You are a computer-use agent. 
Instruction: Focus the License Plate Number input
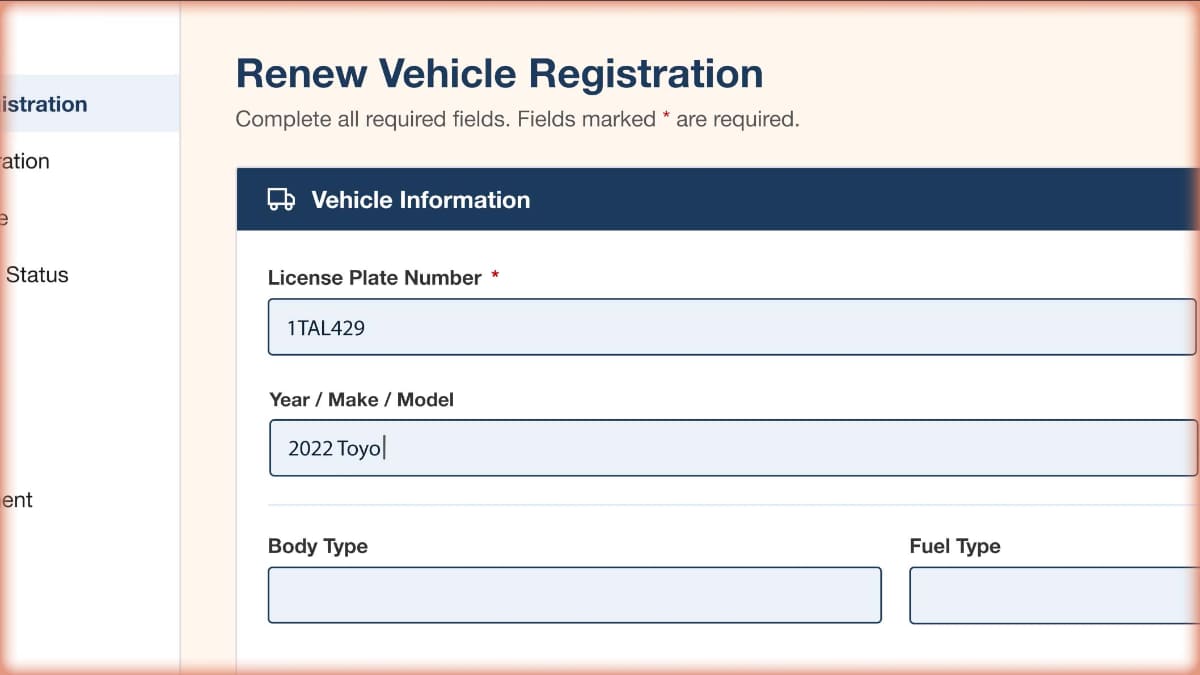[x=731, y=327]
